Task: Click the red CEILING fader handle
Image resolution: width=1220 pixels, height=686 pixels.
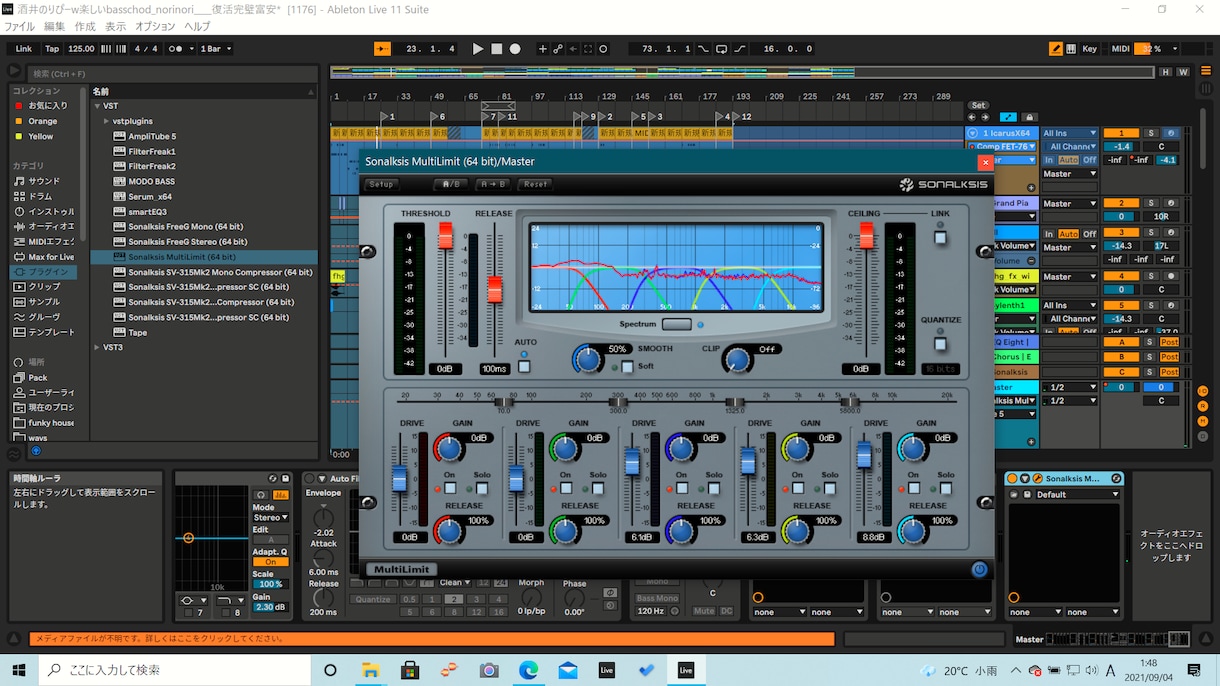Action: [867, 236]
